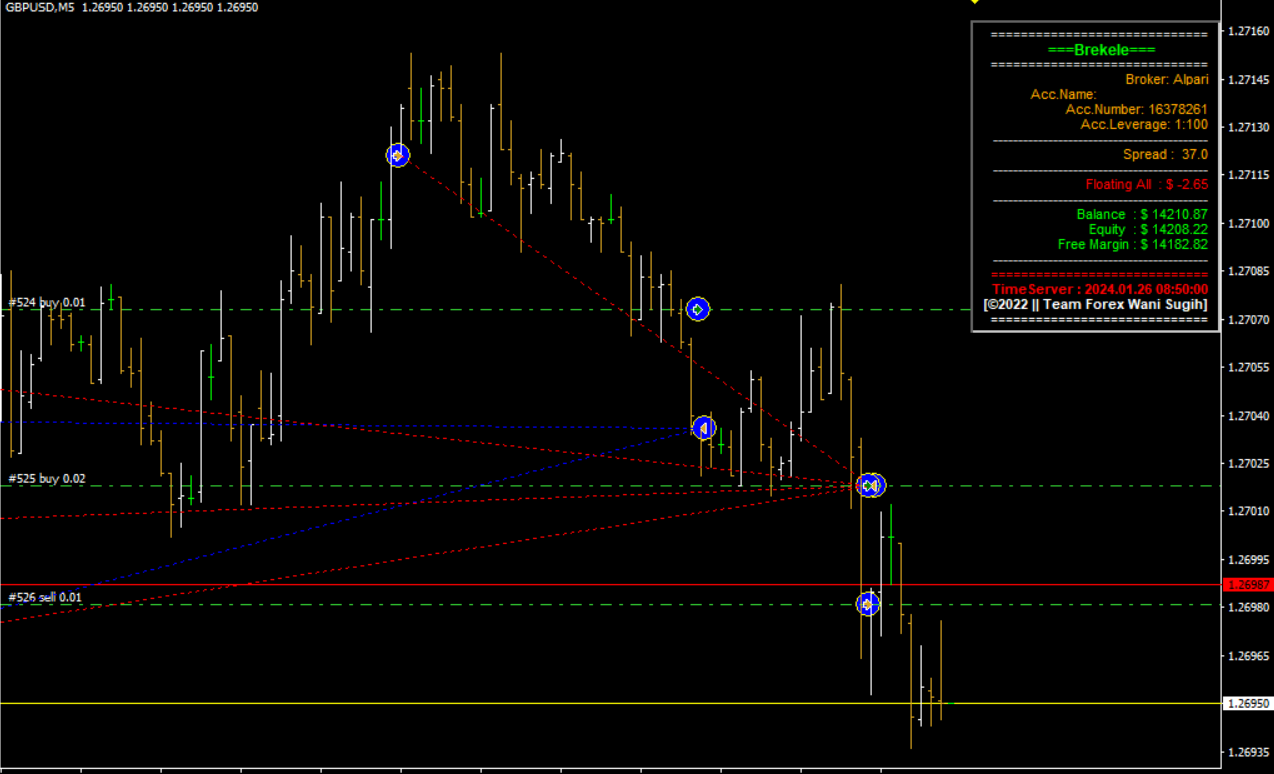Click the TimeServer timestamp
This screenshot has height=774, width=1274.
(1100, 288)
